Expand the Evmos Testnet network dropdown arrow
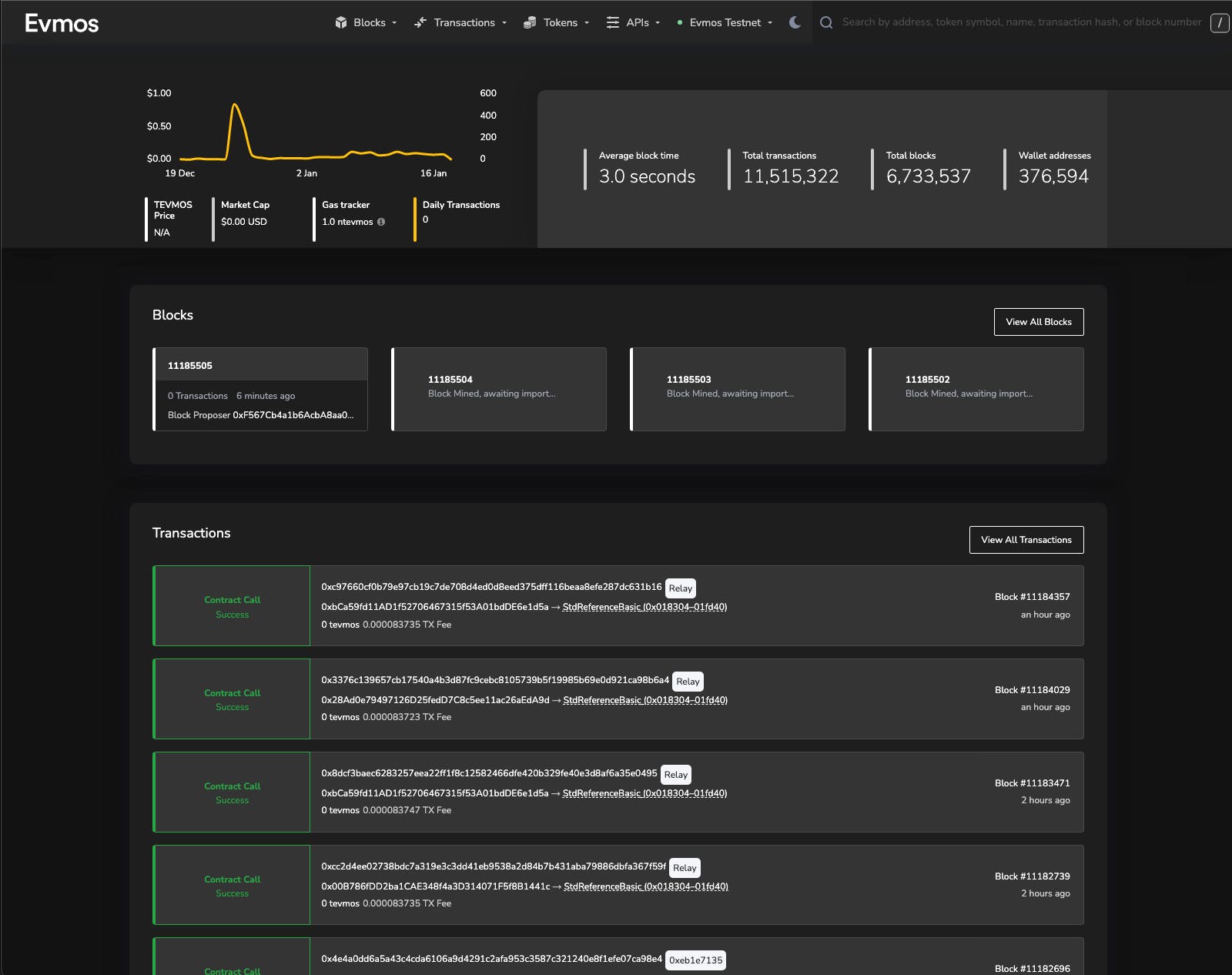This screenshot has height=975, width=1232. [770, 22]
